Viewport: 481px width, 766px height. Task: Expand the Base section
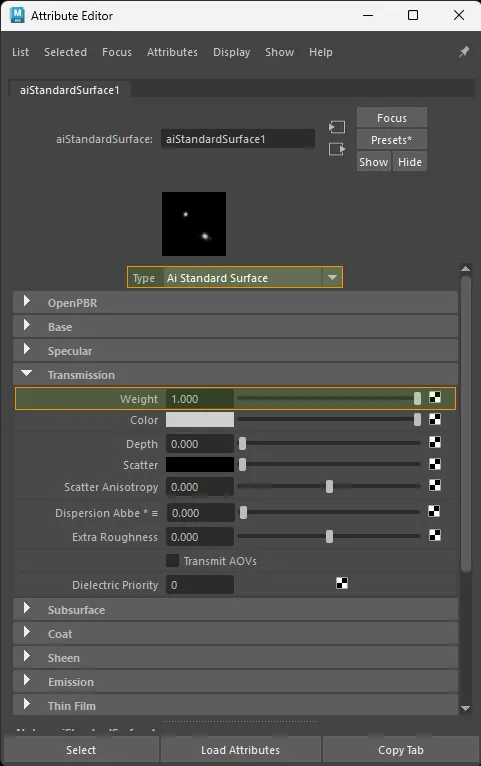pos(235,327)
